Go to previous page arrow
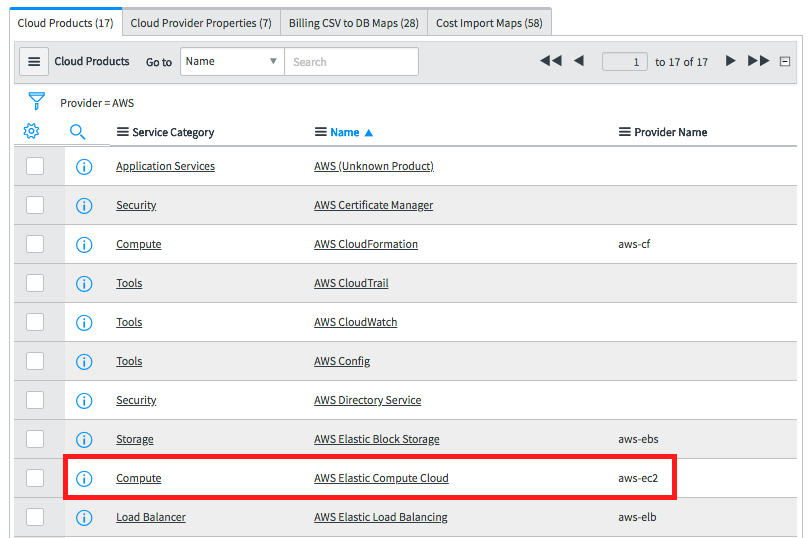This screenshot has width=812, height=538. click(579, 61)
